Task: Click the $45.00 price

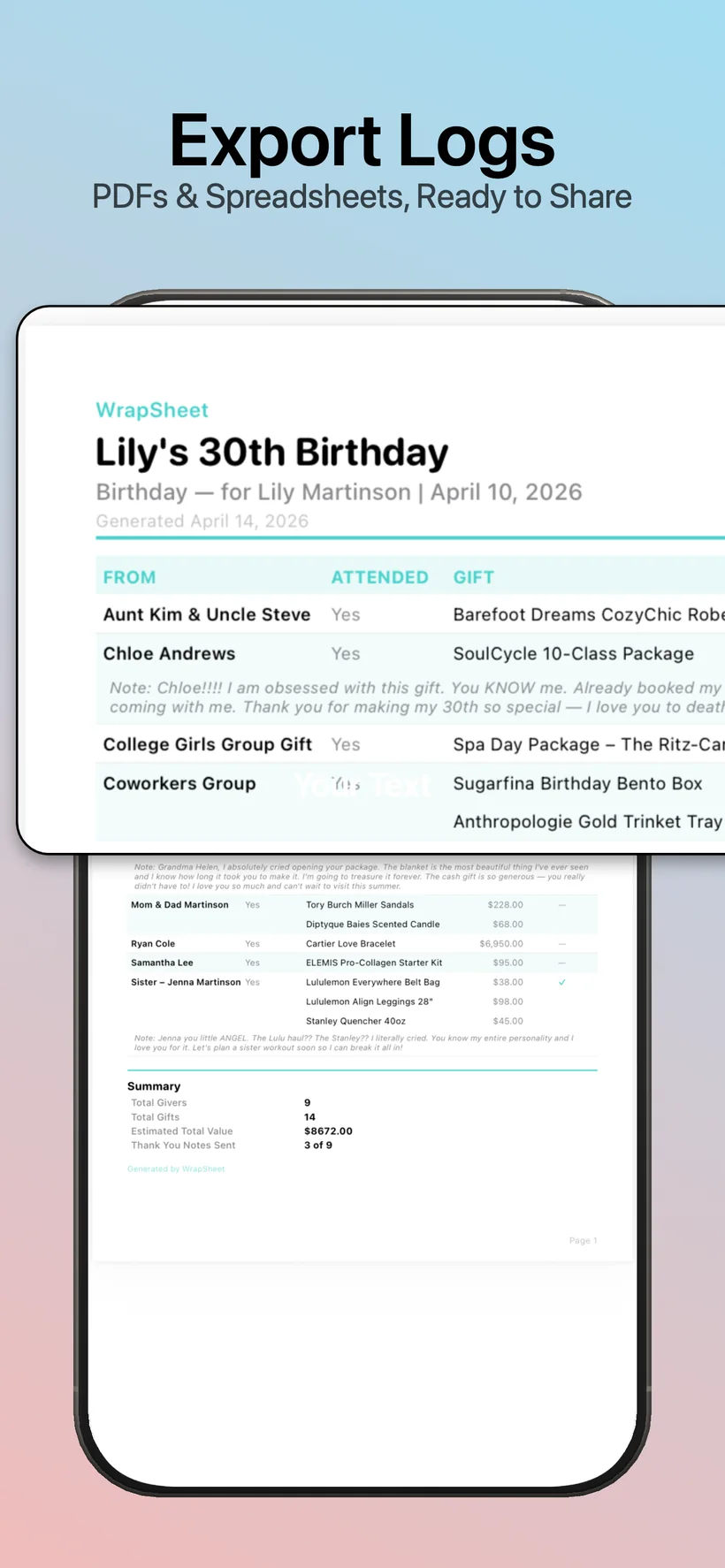Action: (508, 1021)
